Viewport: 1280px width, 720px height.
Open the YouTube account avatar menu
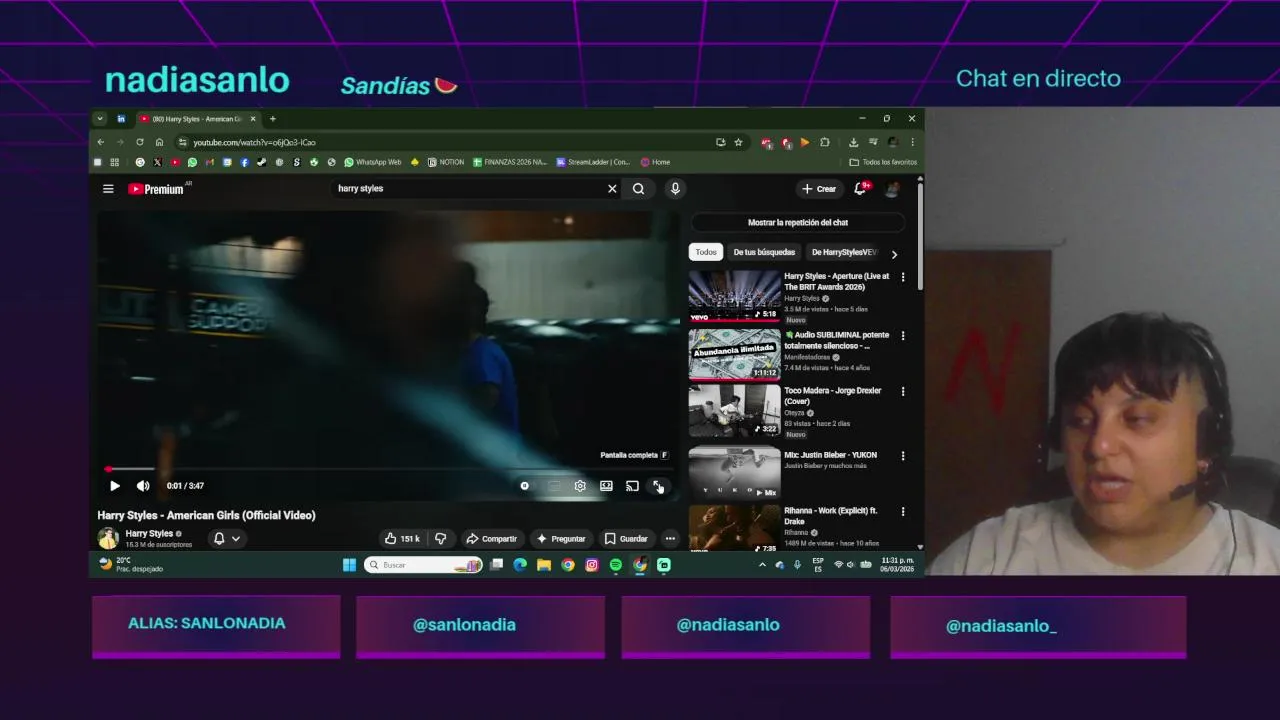tap(891, 189)
